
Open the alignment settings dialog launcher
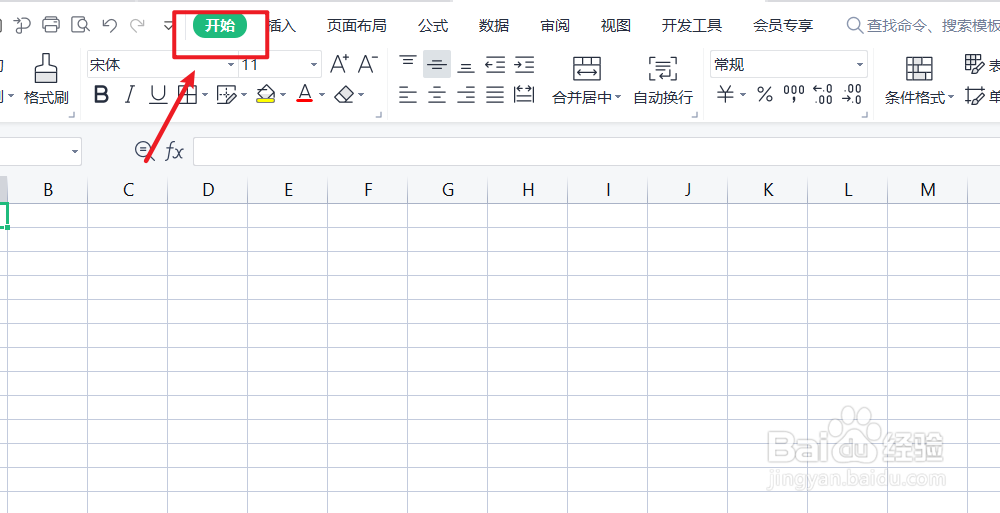coord(695,115)
